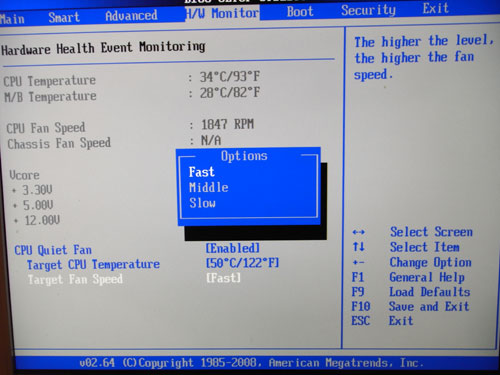Viewport: 500px width, 375px height.
Task: Open the Target Fan Speed Fast value
Action: point(223,278)
